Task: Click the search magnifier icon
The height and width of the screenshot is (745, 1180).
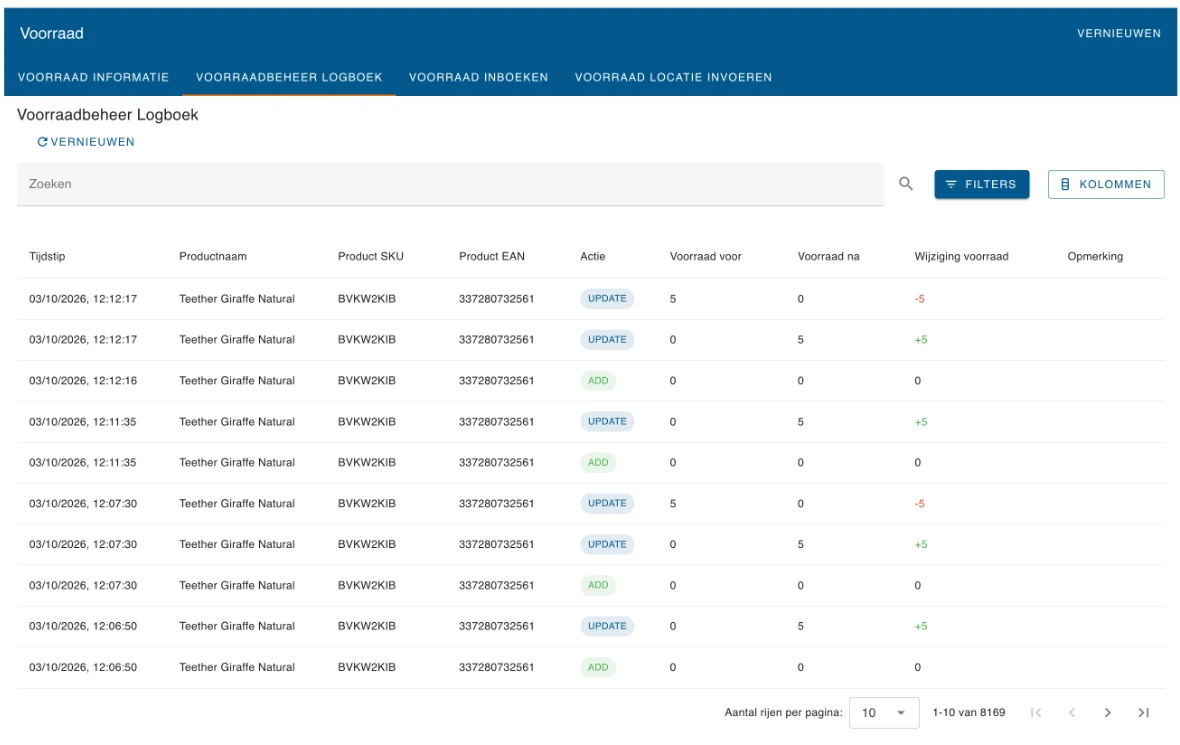Action: (x=905, y=184)
